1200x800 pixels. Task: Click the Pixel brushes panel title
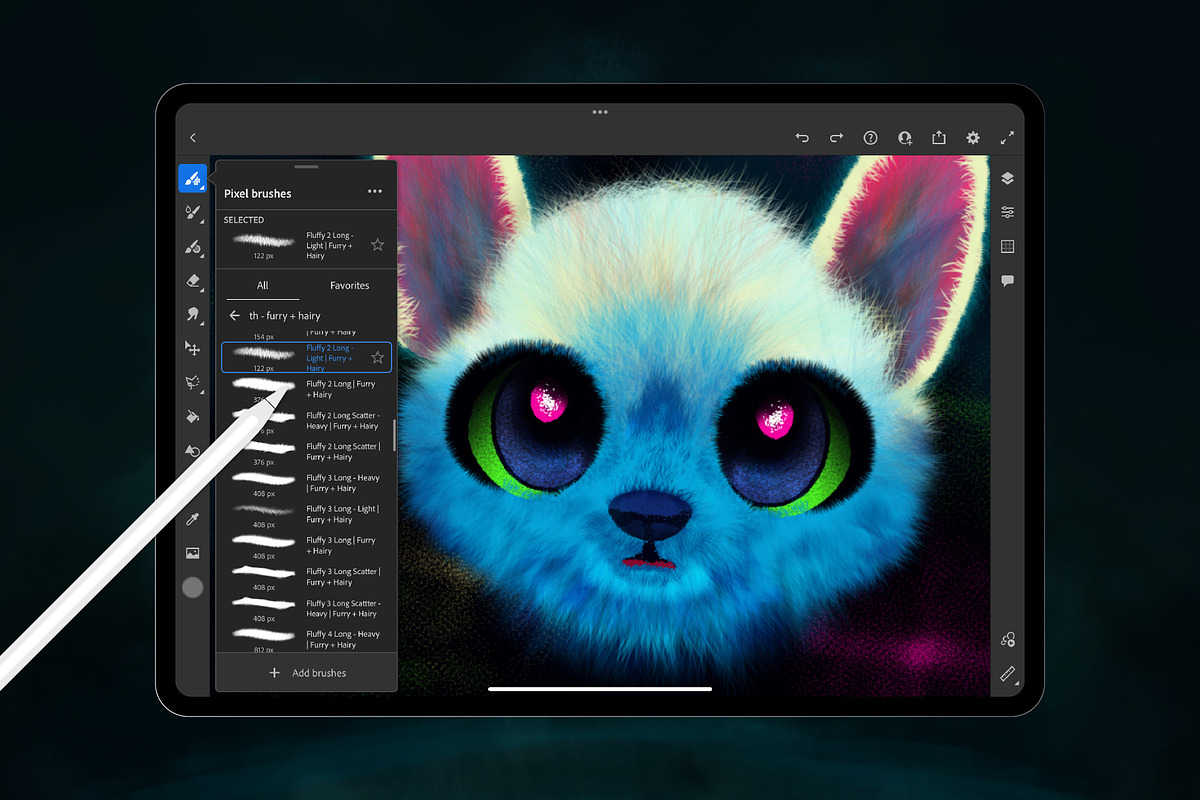258,194
